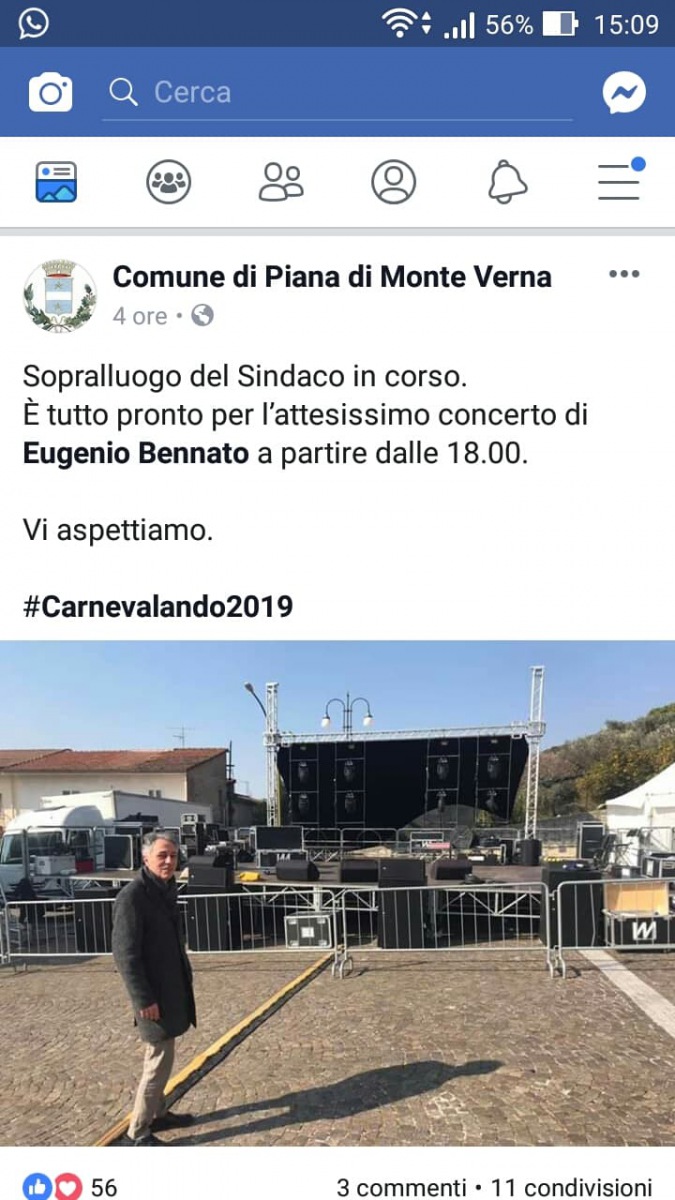Open the #Carnevalando2019 hashtag
Image resolution: width=675 pixels, height=1200 pixels.
tap(158, 606)
